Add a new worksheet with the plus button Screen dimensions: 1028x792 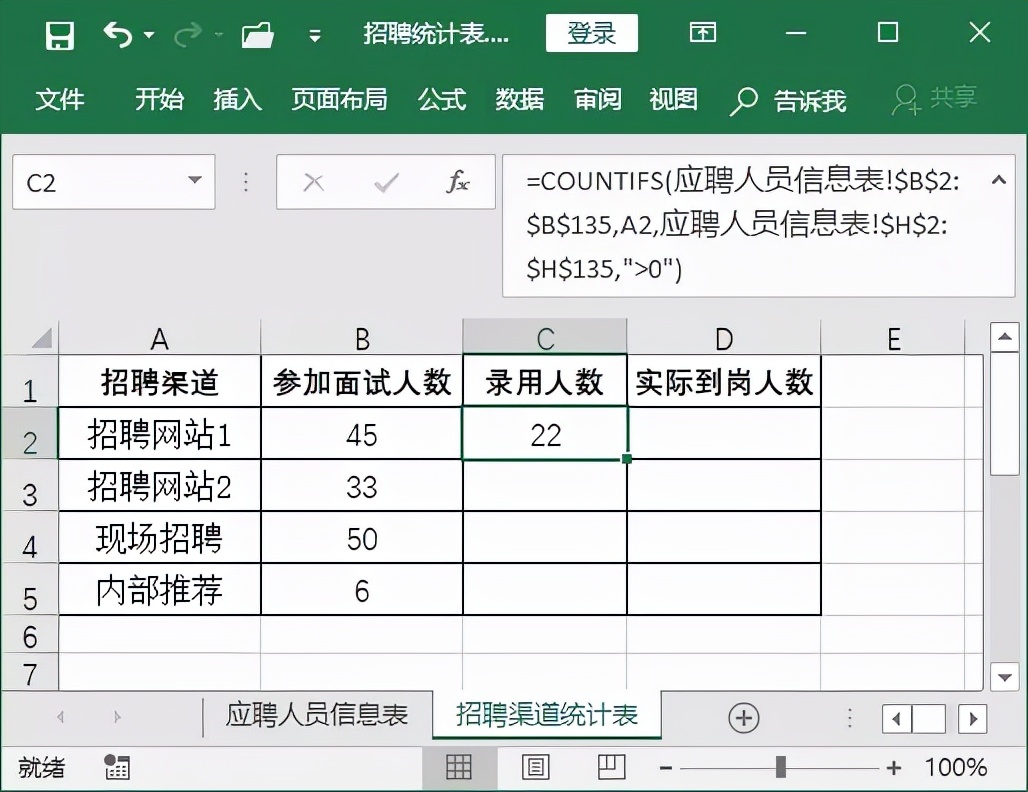746,717
